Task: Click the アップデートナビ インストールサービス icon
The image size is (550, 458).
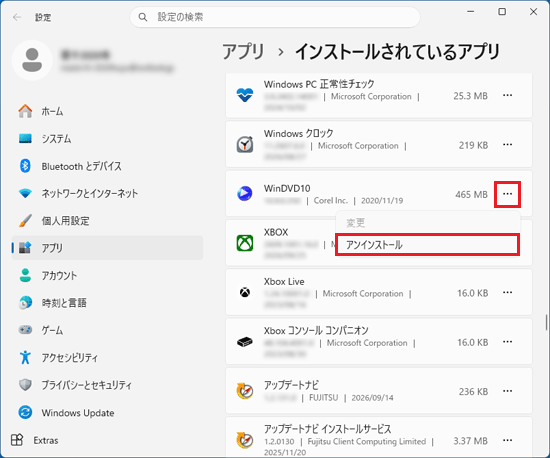Action: tap(245, 440)
